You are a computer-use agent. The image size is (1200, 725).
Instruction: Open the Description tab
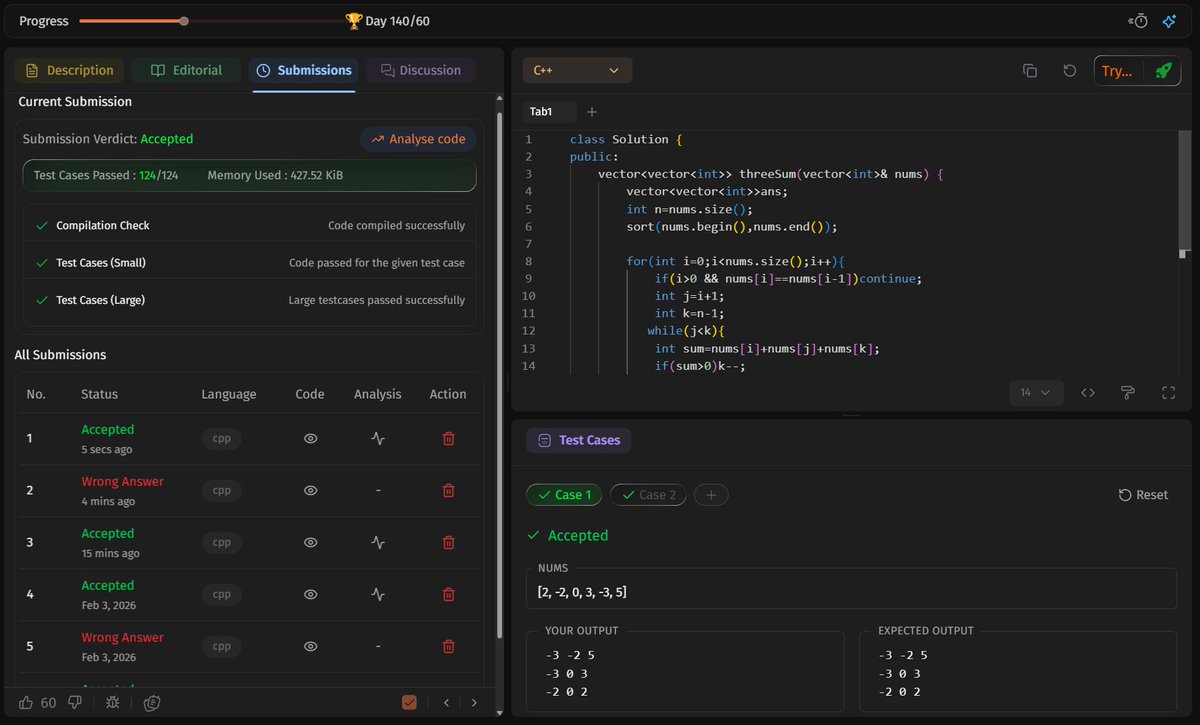[x=69, y=70]
